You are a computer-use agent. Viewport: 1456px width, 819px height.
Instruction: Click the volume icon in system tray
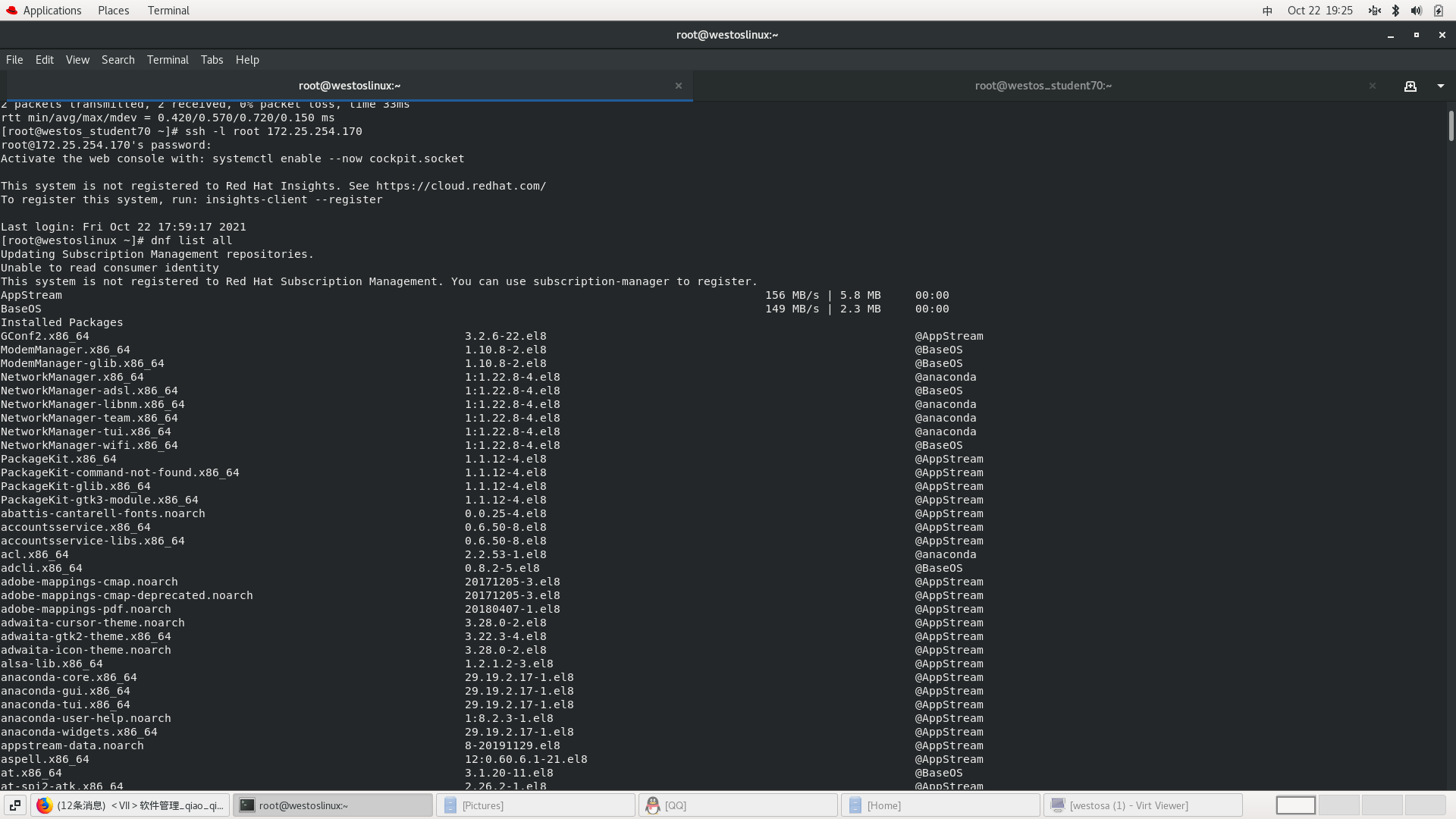click(x=1416, y=11)
